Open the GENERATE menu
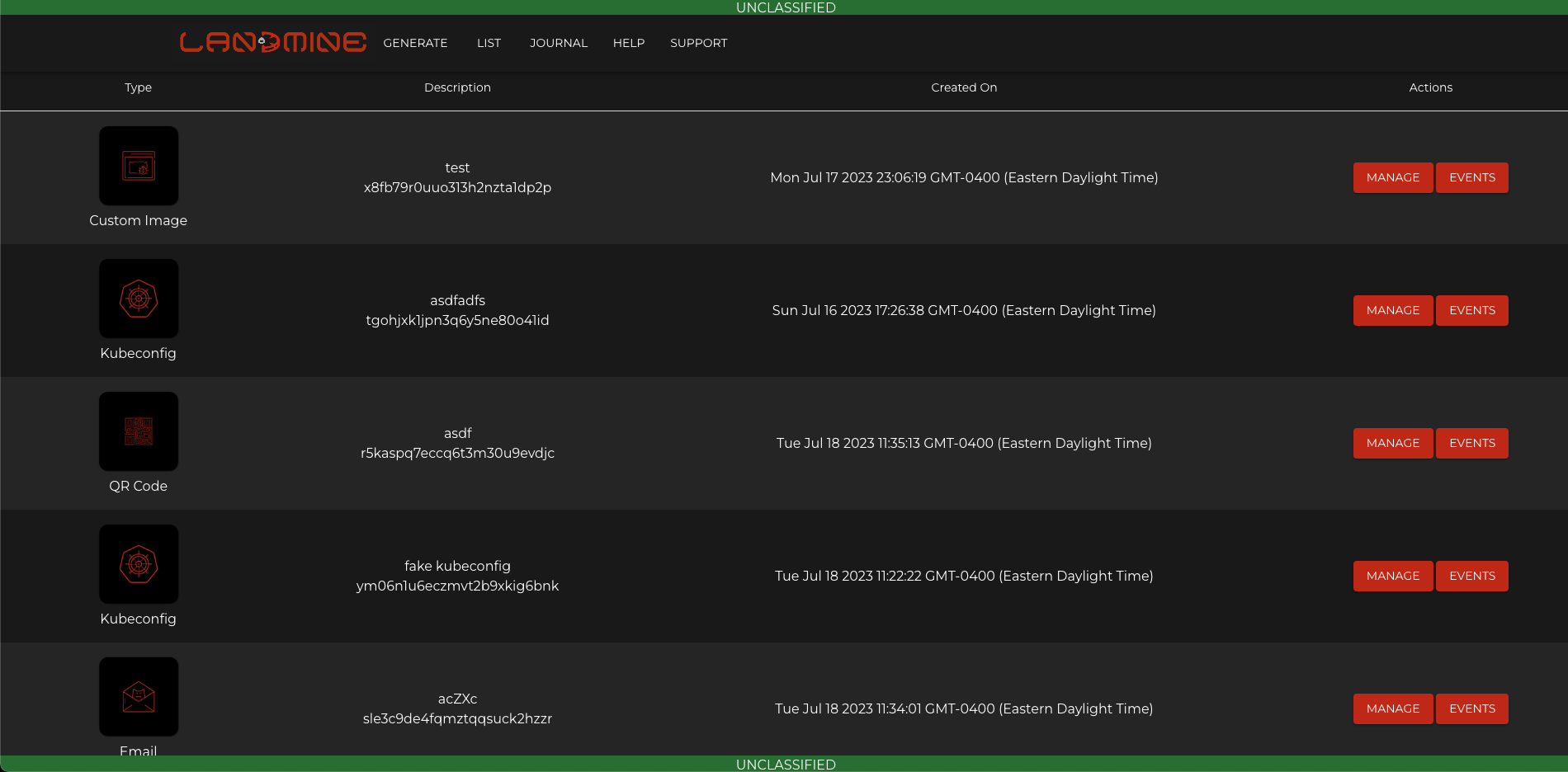 tap(415, 43)
